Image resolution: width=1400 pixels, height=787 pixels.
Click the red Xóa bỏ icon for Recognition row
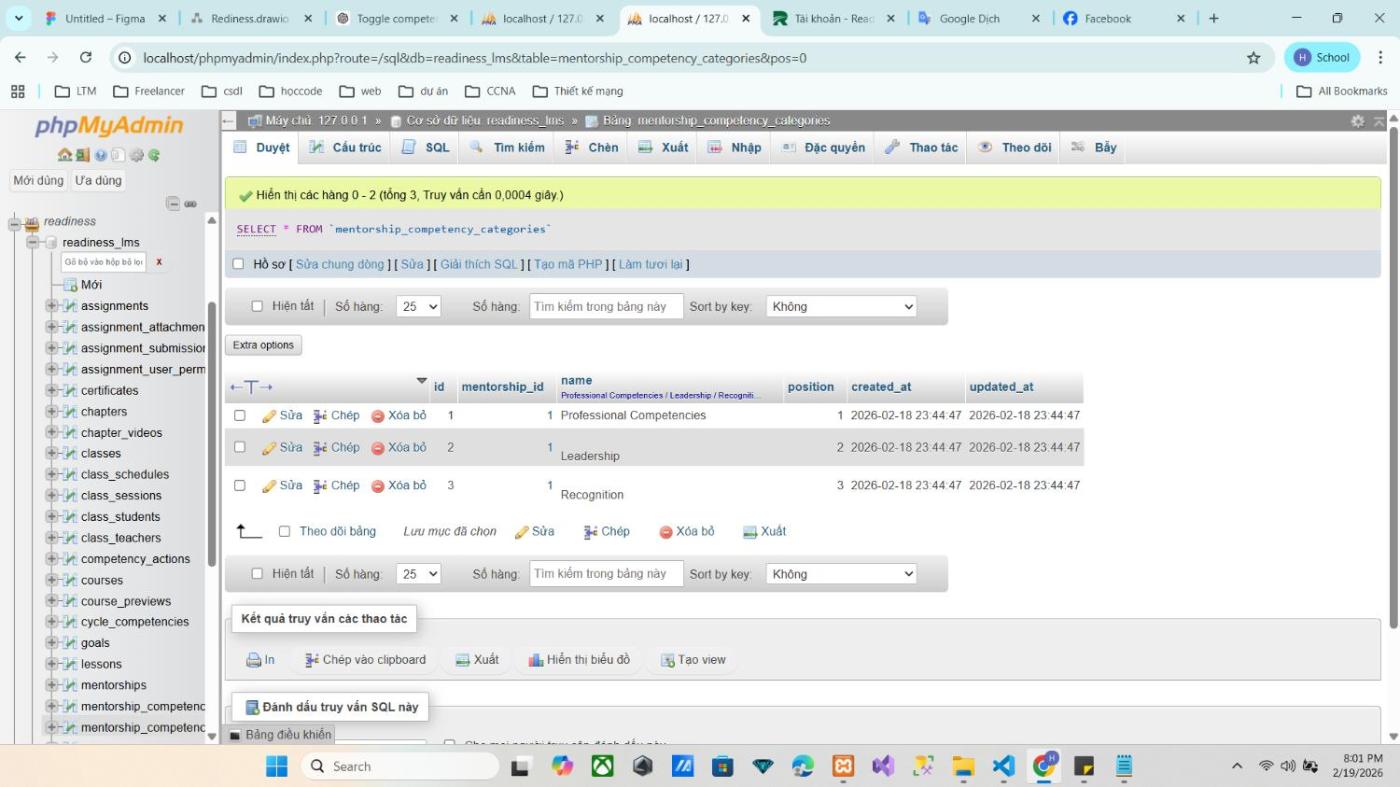[x=378, y=486]
